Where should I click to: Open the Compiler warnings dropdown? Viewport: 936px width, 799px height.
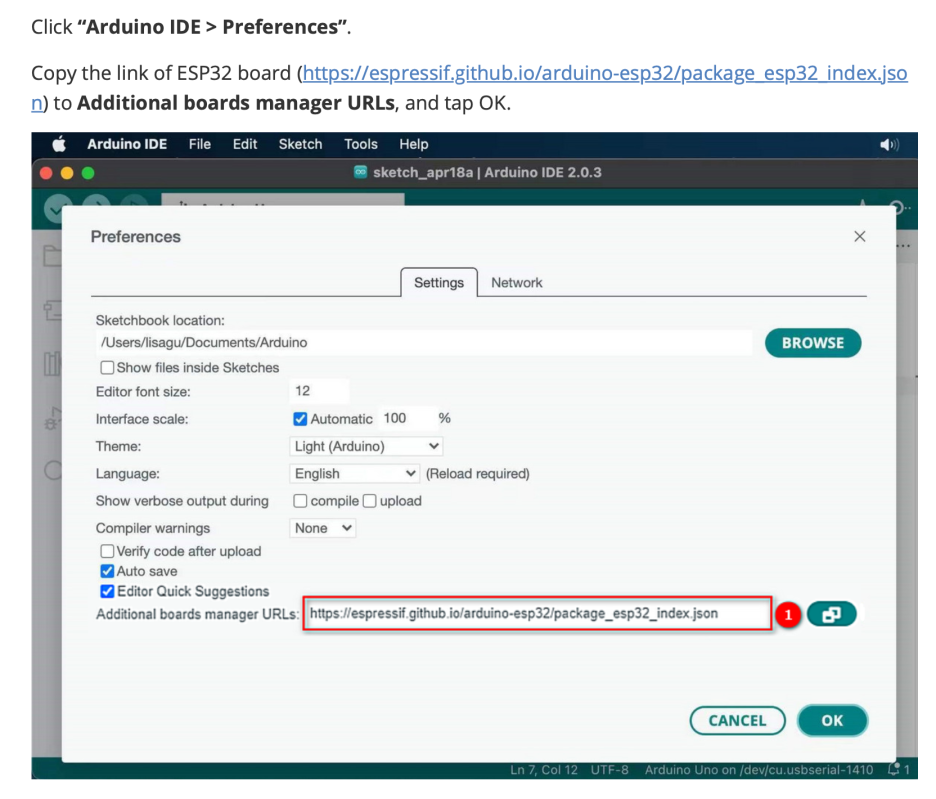tap(322, 528)
